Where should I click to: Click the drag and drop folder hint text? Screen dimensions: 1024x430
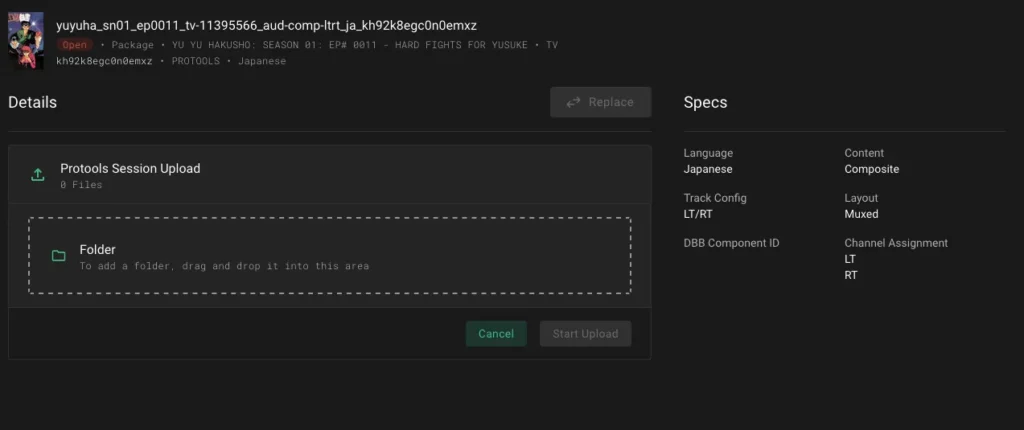pos(224,266)
